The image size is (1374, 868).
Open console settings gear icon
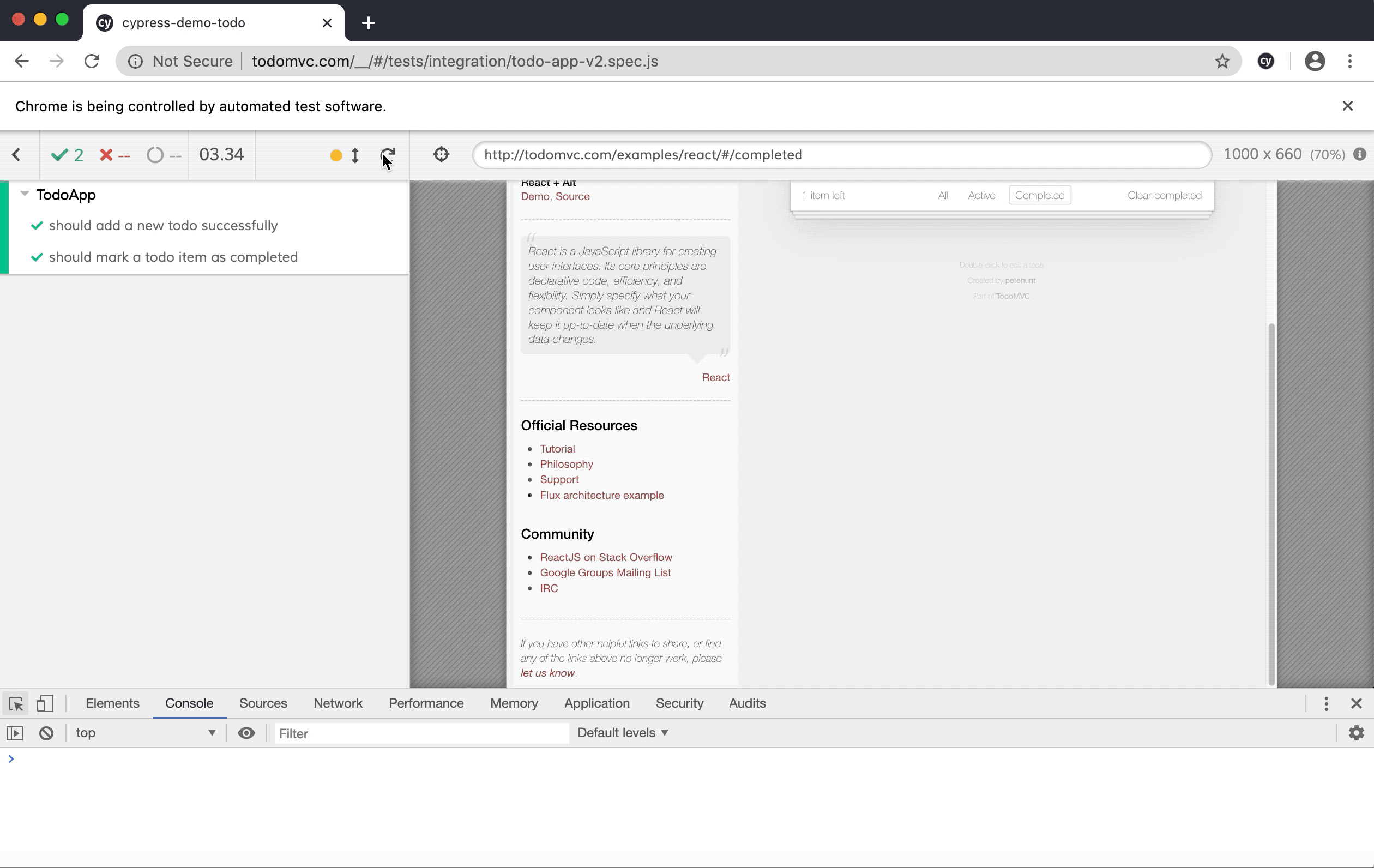point(1356,733)
